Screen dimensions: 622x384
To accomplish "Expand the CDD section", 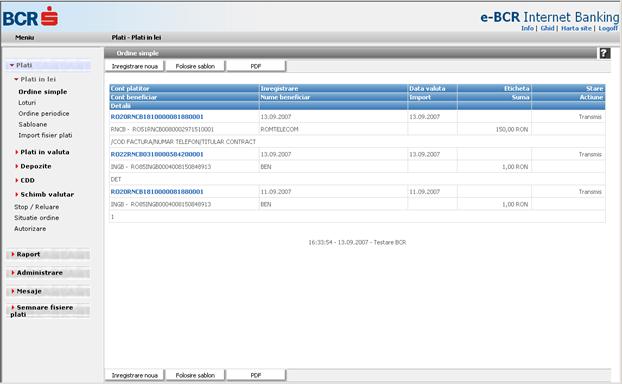I will coord(25,180).
